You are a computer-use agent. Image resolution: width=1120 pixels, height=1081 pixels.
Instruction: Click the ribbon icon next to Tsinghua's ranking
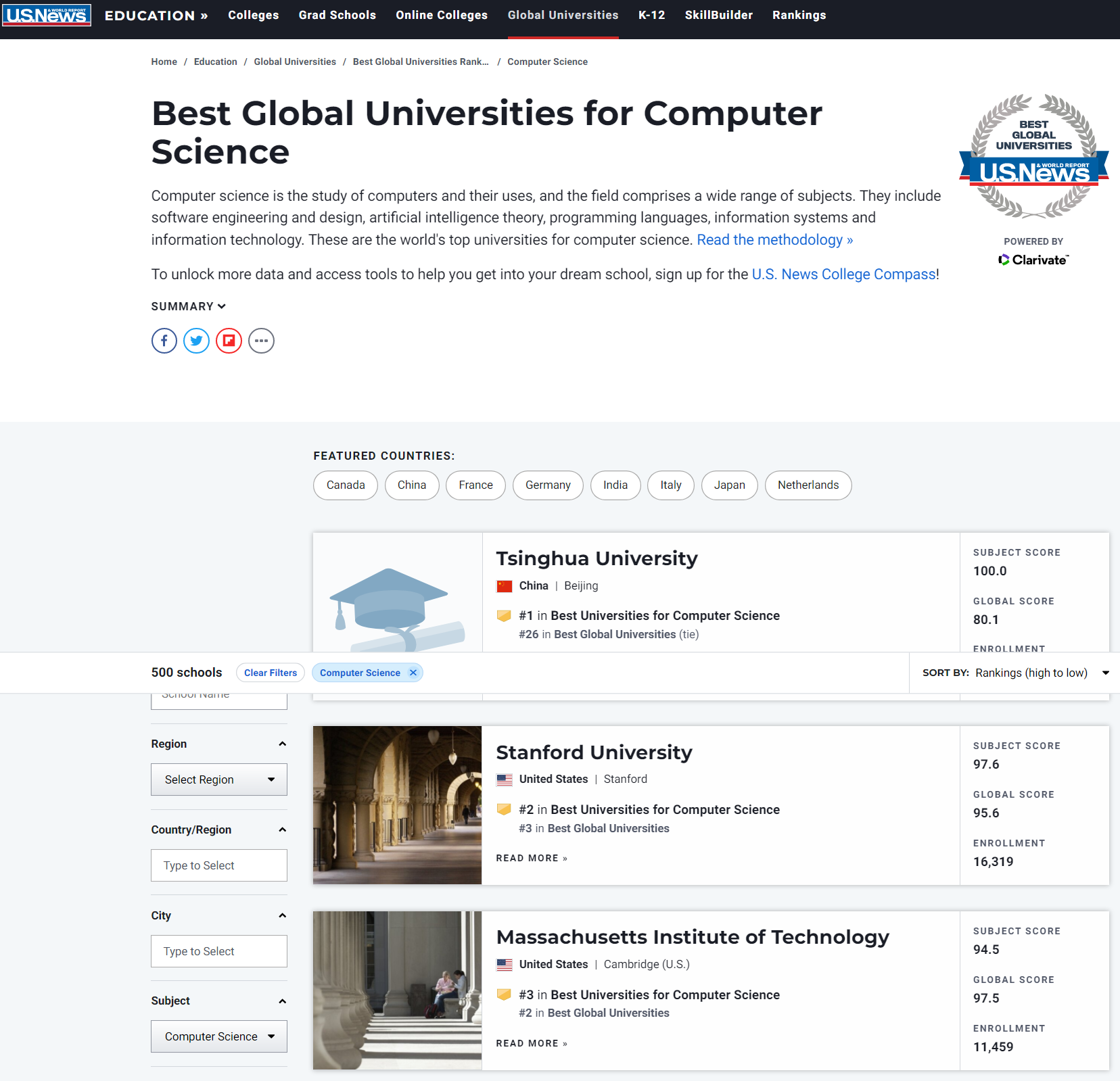(504, 615)
